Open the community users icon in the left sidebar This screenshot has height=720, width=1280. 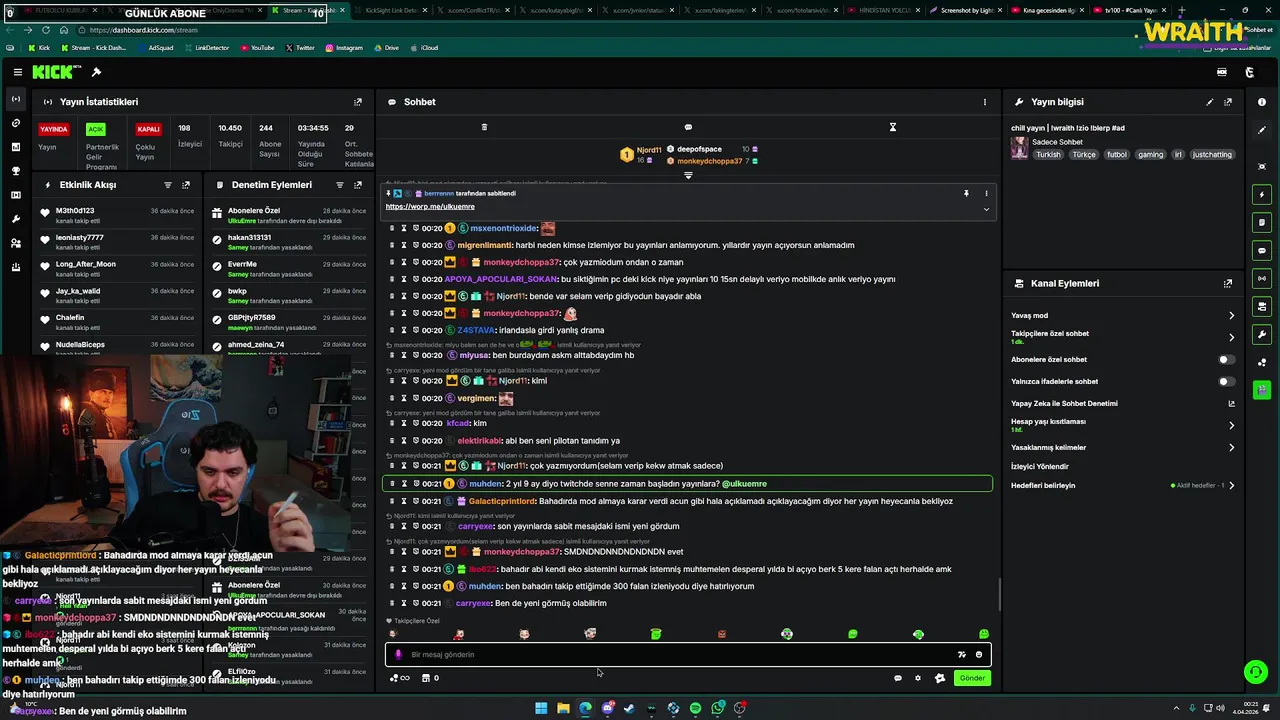pos(16,243)
